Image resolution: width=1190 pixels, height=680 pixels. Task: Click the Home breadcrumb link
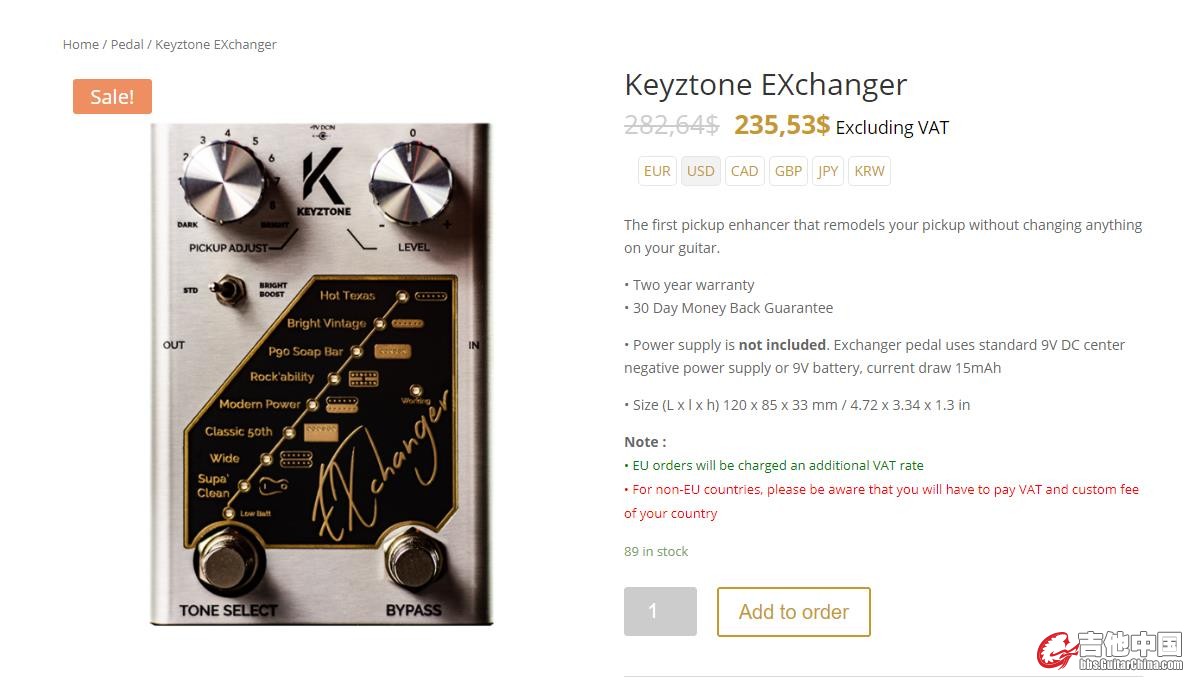coord(80,44)
